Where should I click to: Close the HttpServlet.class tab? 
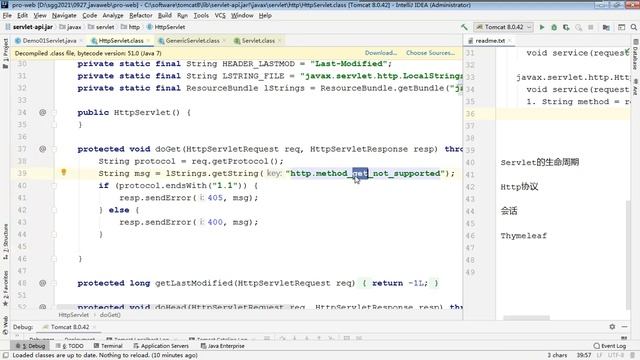click(x=148, y=40)
